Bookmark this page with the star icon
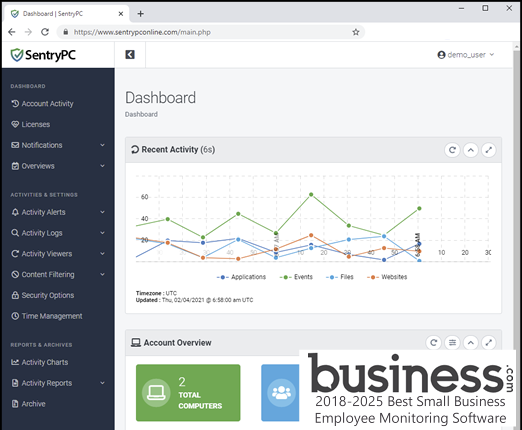Image resolution: width=522 pixels, height=430 pixels. point(356,32)
